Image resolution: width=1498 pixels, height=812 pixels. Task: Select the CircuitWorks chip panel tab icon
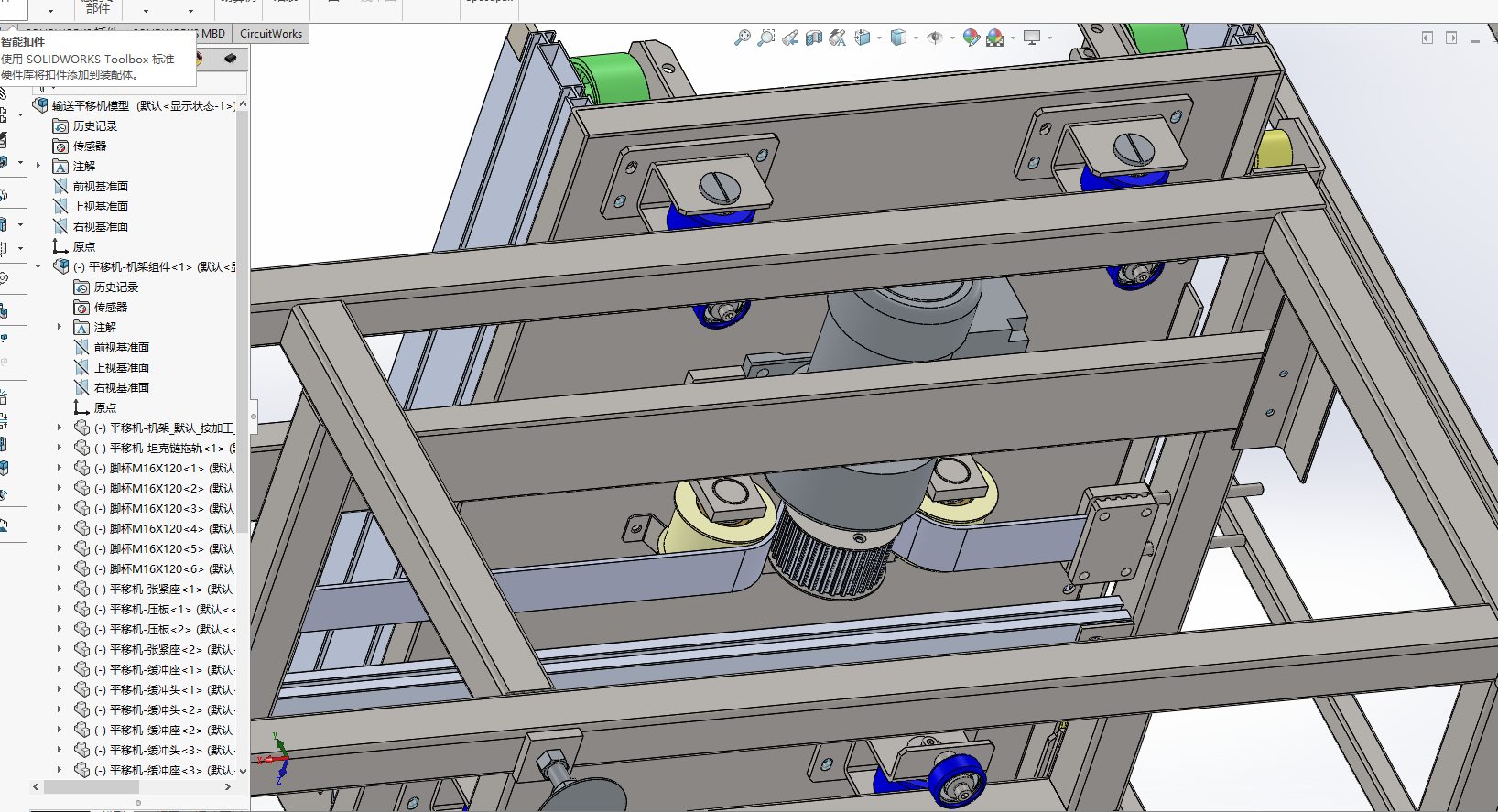click(231, 59)
